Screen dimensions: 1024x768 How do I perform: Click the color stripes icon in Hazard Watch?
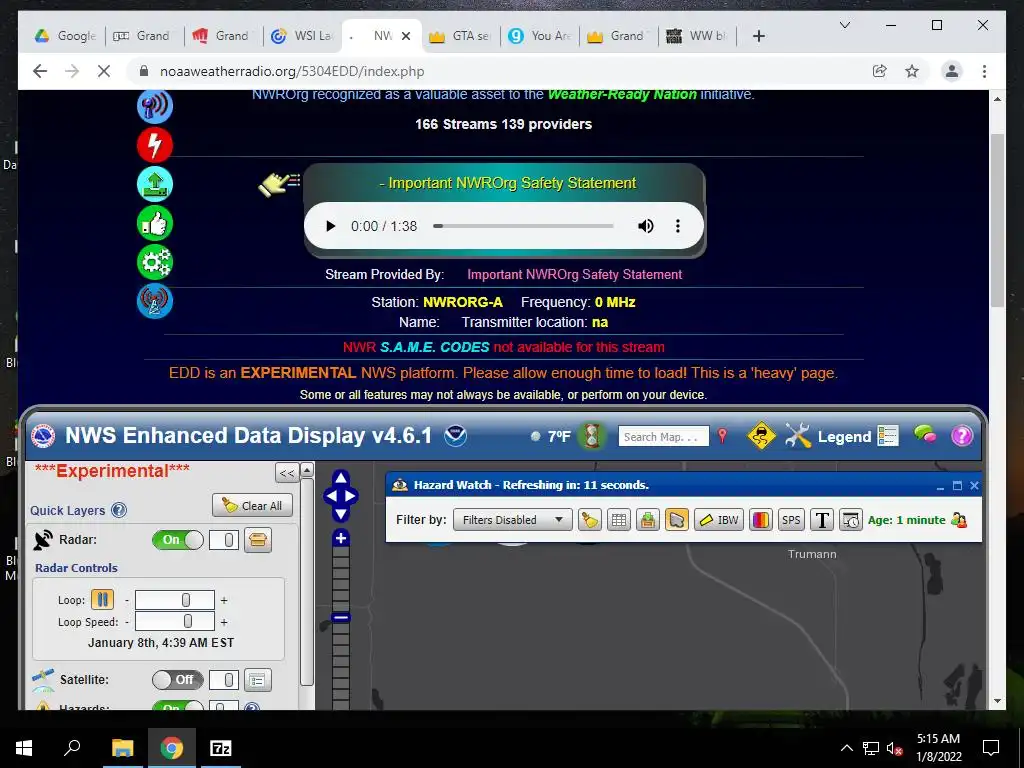point(761,520)
